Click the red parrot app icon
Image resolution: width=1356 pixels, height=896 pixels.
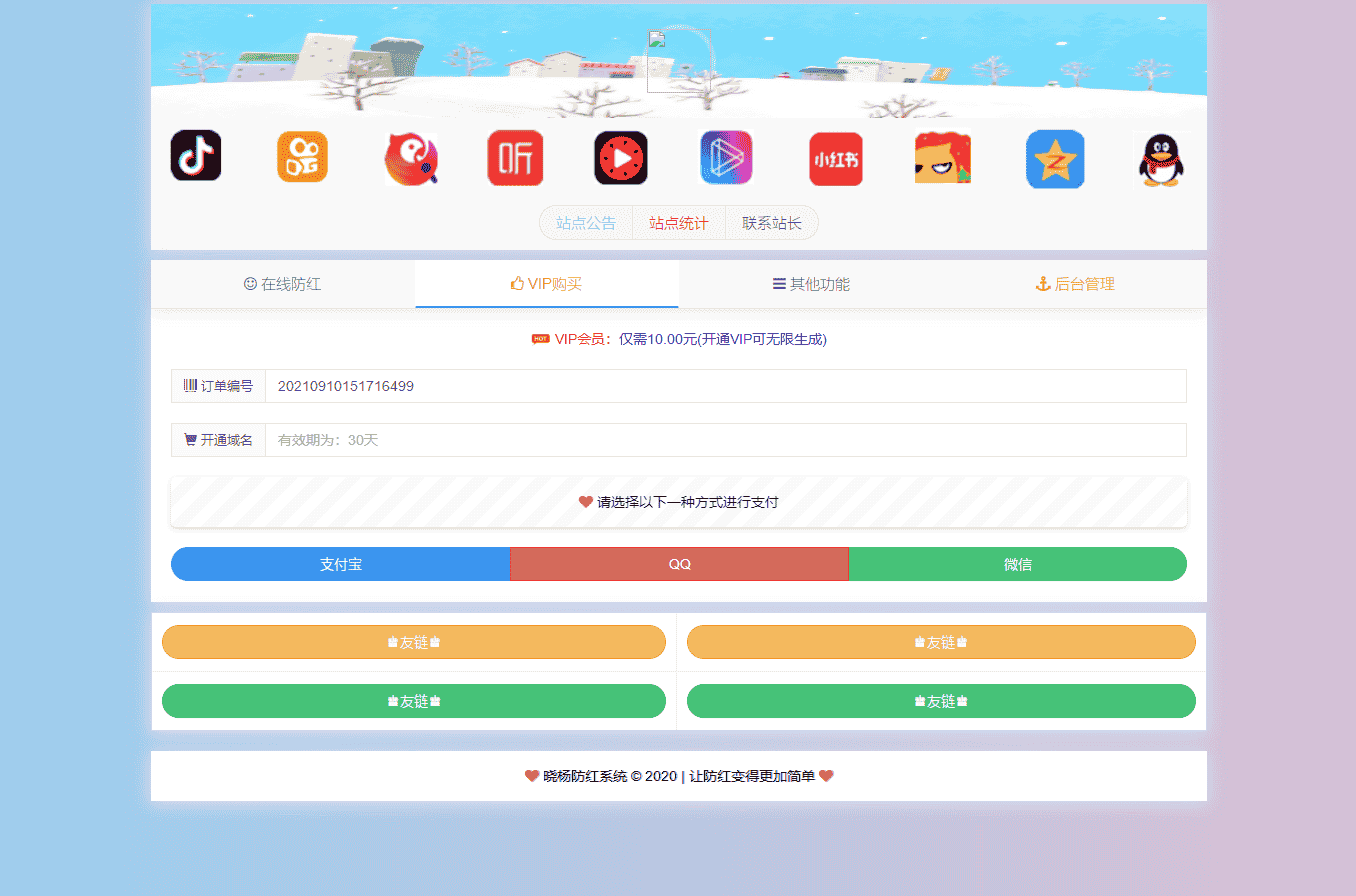tap(410, 159)
